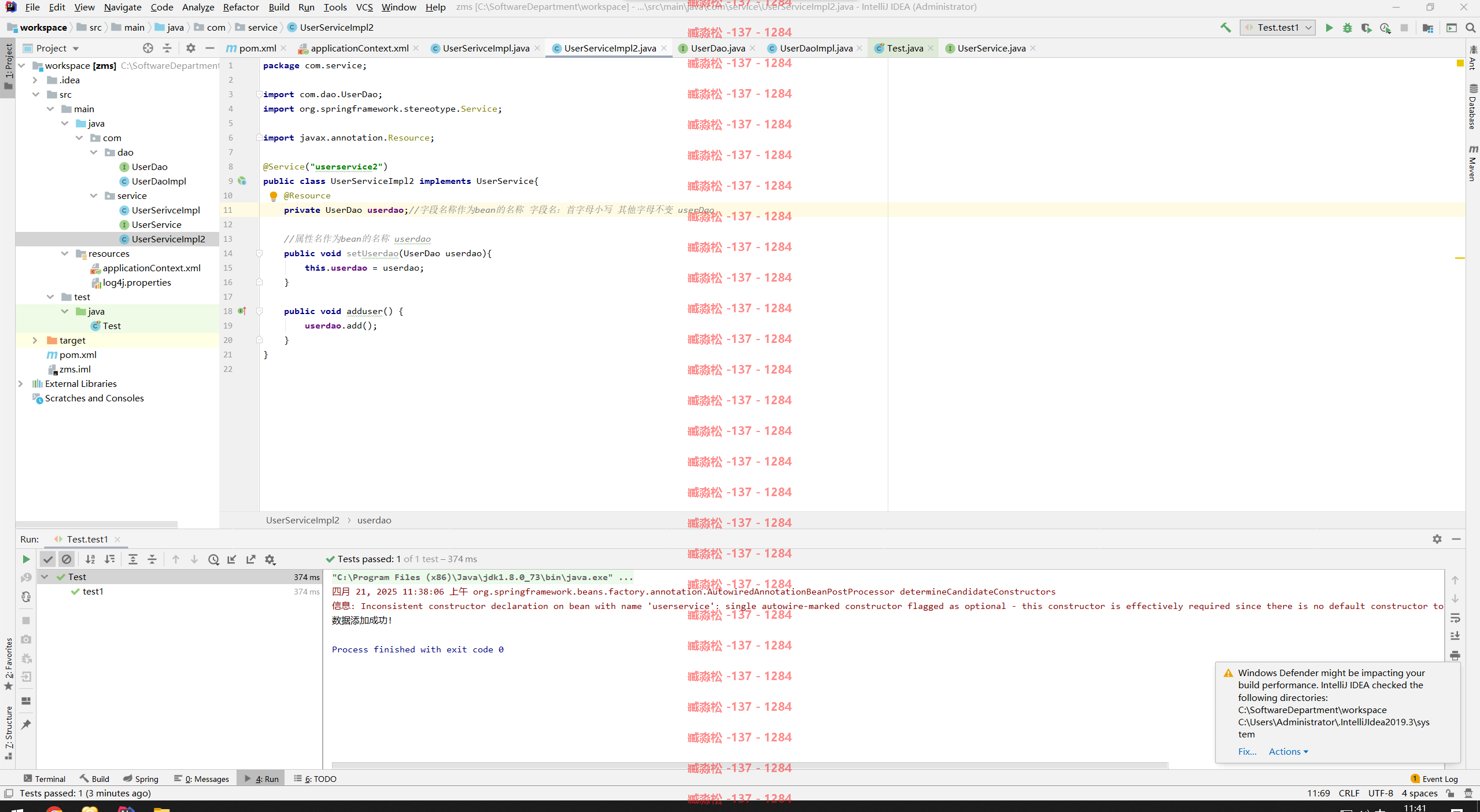Collapse the src folder
Screen dimensions: 1480x812
click(x=35, y=94)
